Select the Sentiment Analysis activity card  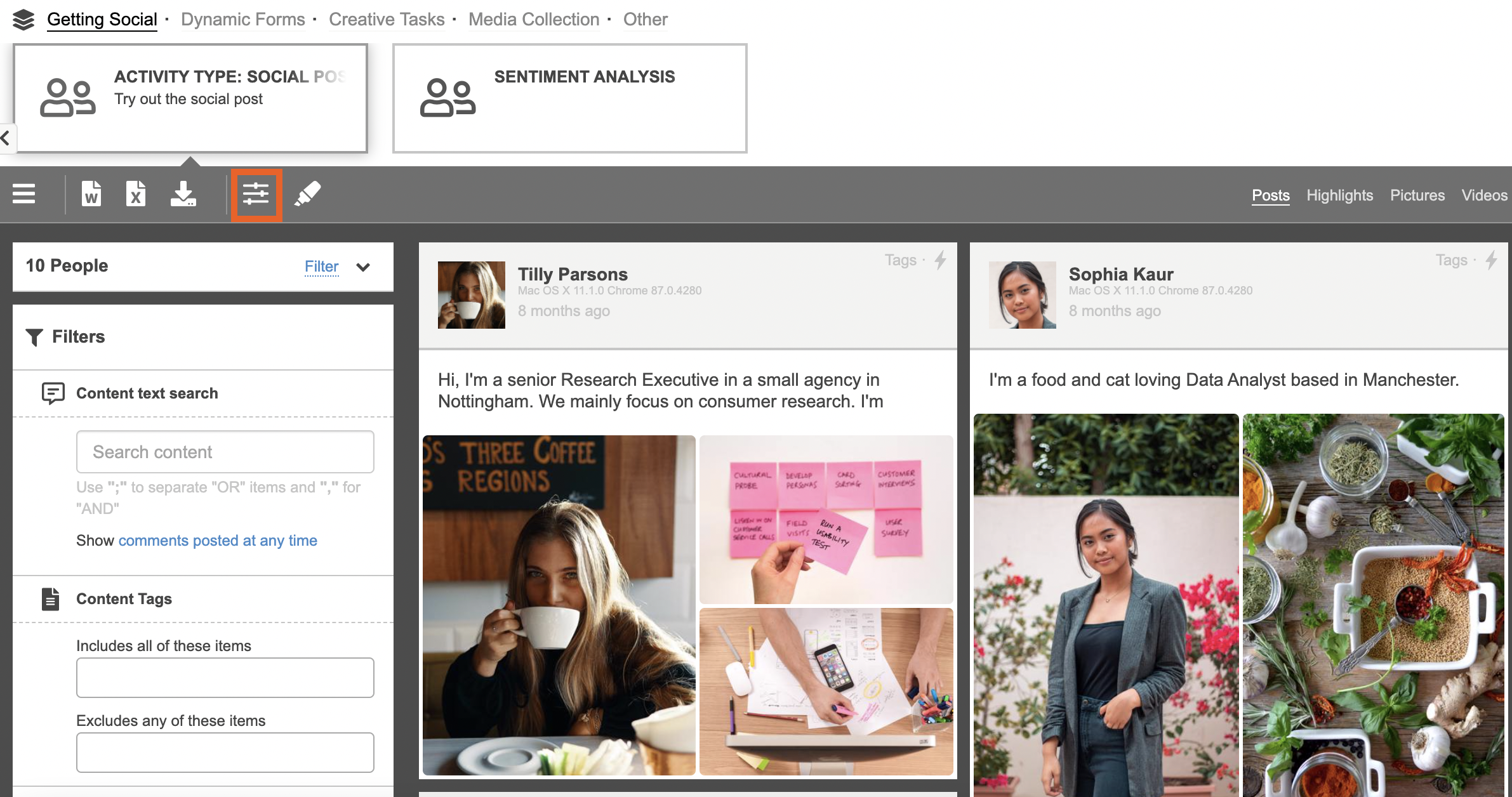[569, 98]
